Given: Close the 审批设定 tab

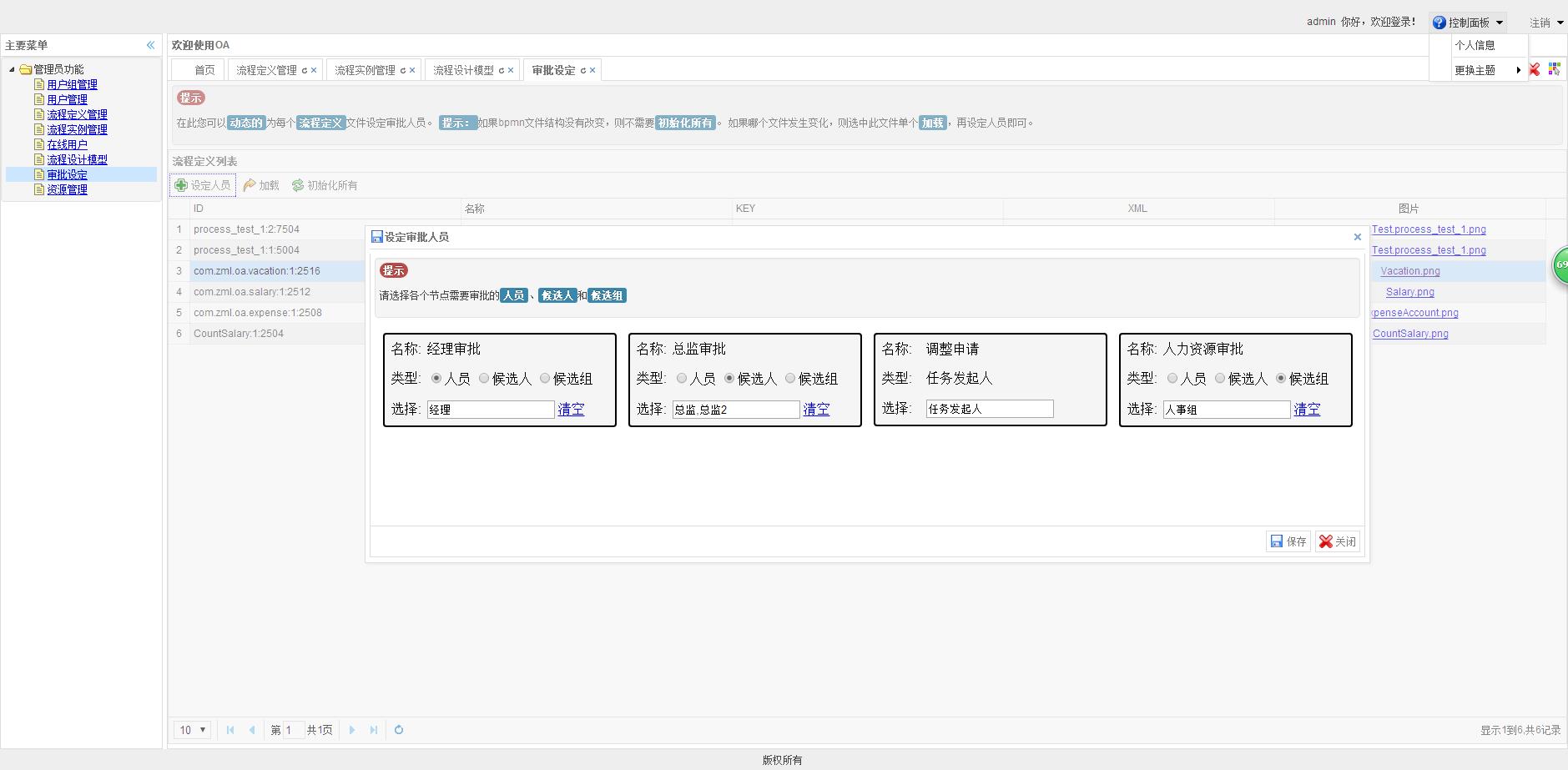Looking at the screenshot, I should tap(592, 70).
